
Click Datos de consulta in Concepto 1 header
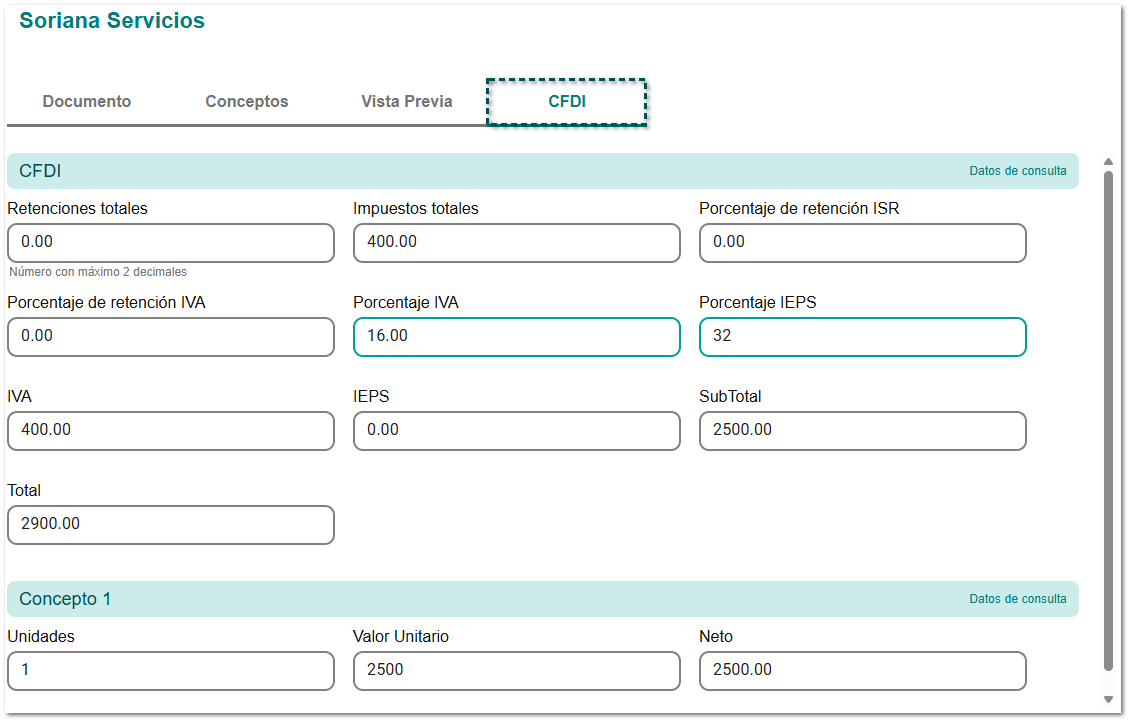1017,599
